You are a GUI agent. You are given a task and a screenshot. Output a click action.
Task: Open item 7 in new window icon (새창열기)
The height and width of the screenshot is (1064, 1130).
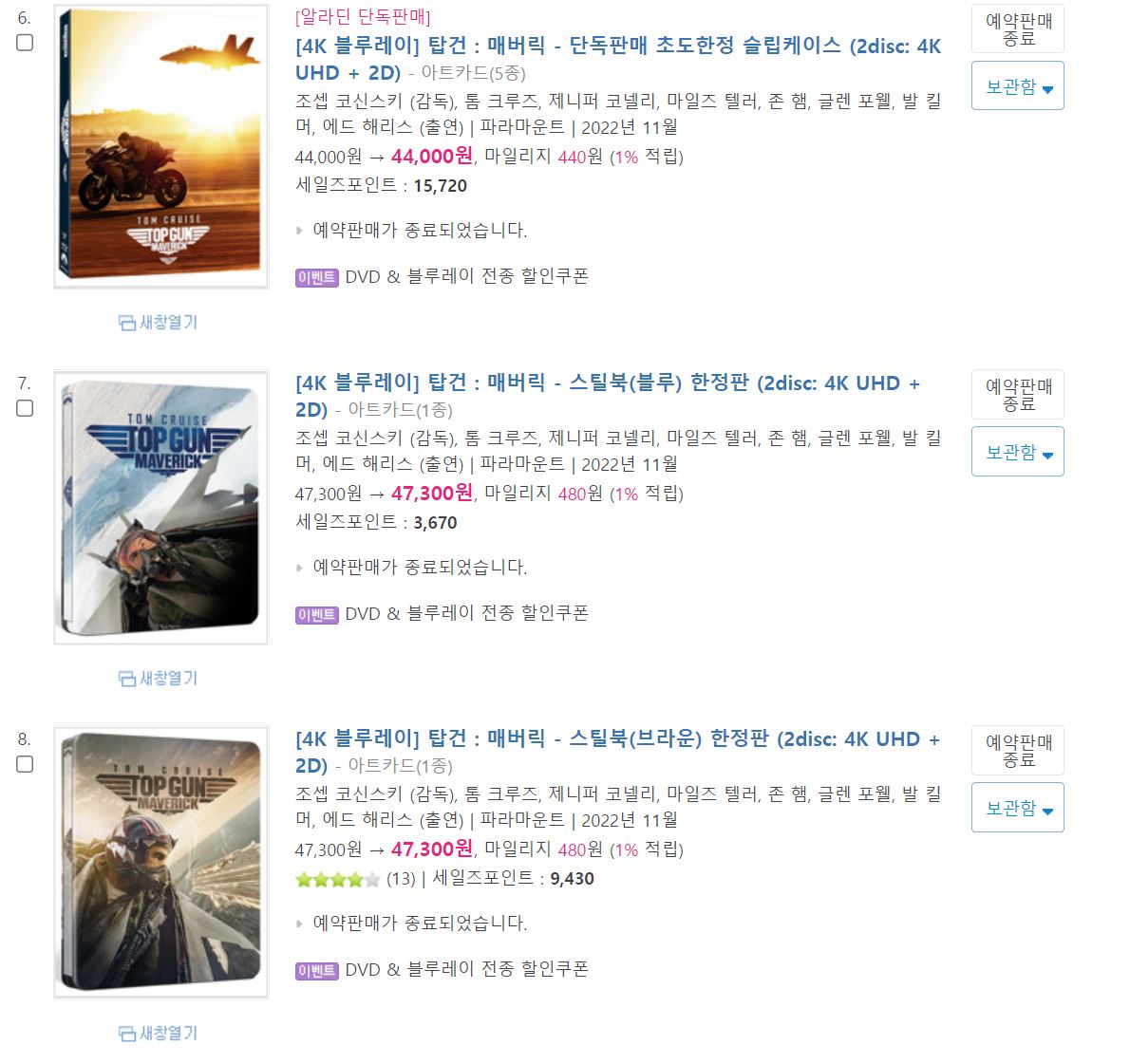(158, 678)
